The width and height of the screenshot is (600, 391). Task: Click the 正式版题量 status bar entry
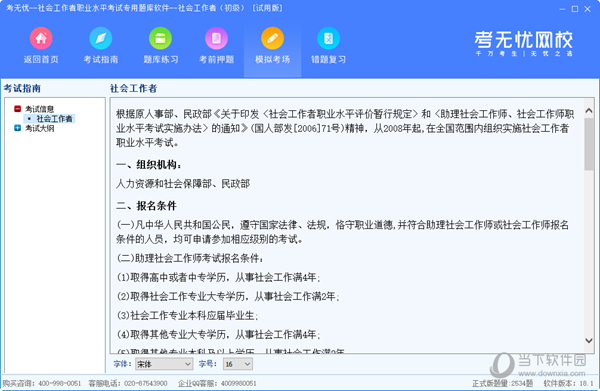502,383
